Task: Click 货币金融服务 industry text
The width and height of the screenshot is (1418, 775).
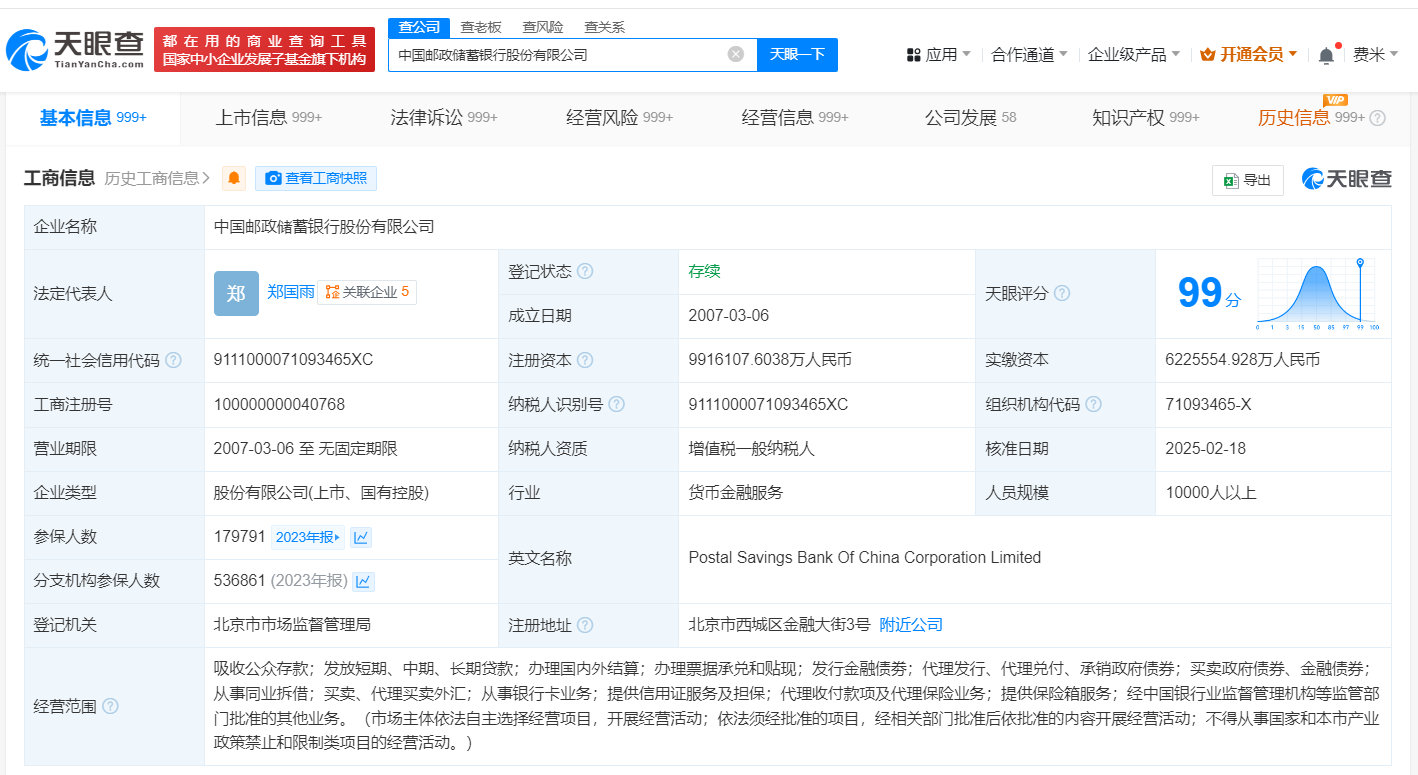Action: point(736,493)
